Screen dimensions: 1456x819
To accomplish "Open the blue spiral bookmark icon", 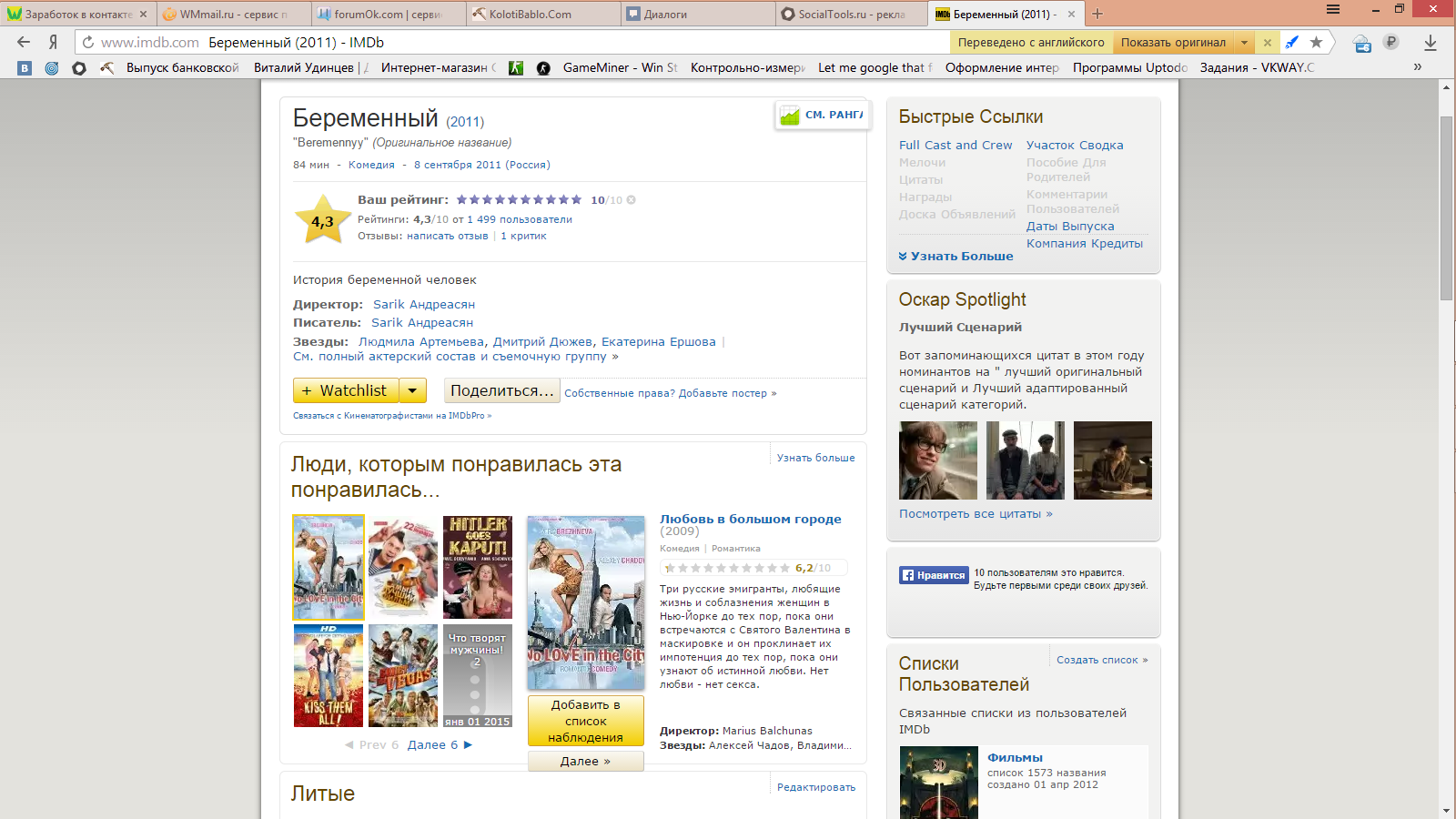I will click(52, 67).
